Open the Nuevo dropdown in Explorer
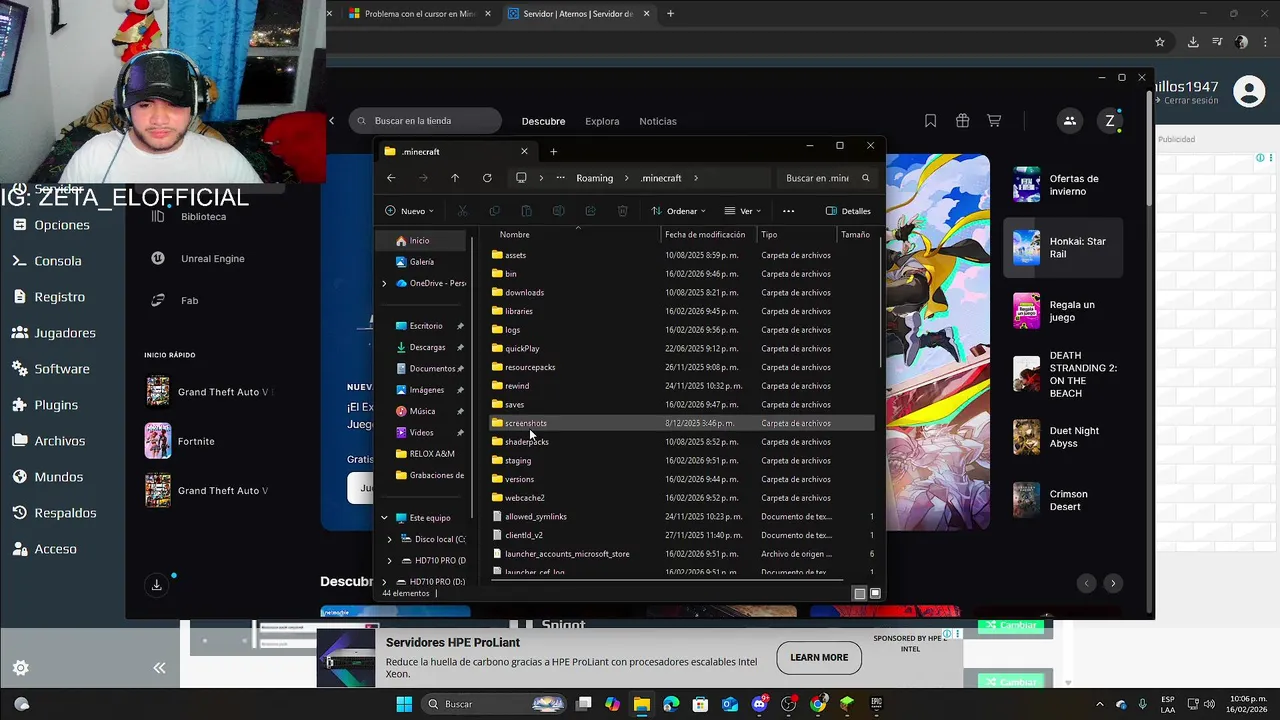Image resolution: width=1280 pixels, height=720 pixels. 410,211
